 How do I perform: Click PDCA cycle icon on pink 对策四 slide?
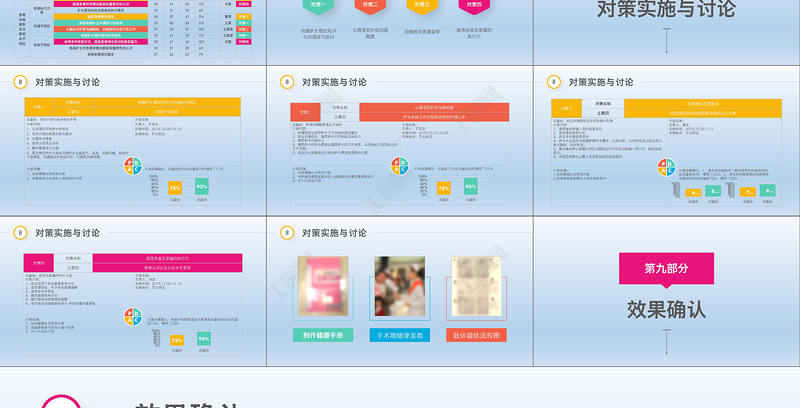click(x=130, y=317)
